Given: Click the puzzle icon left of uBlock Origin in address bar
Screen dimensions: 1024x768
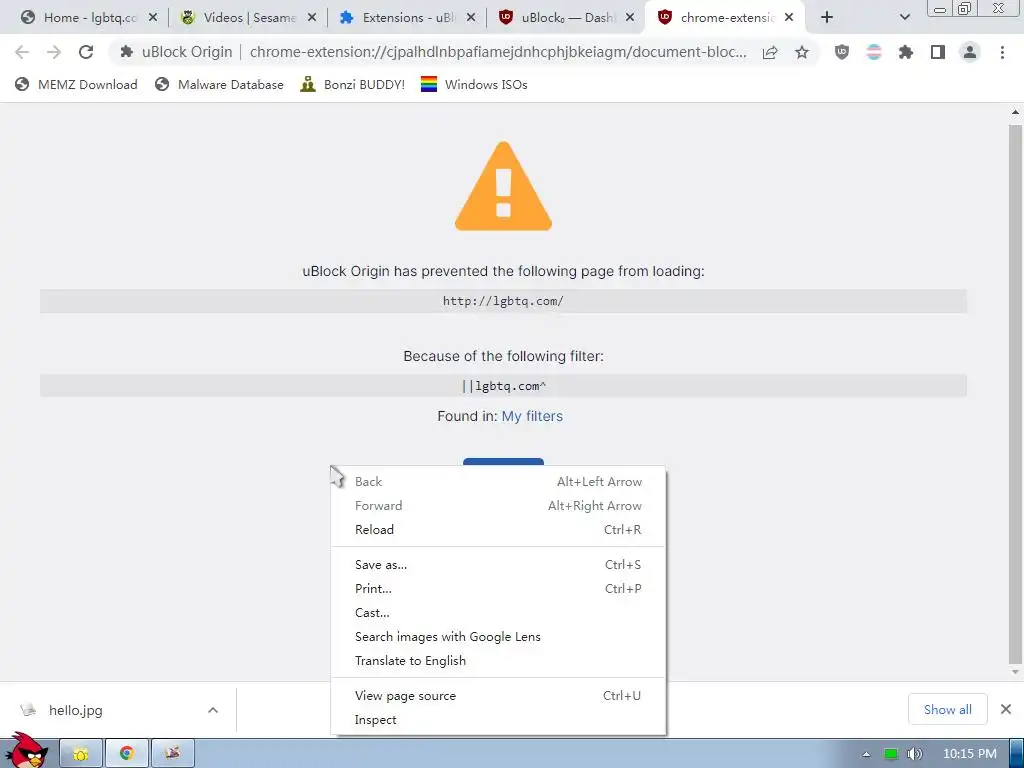Looking at the screenshot, I should 127,52.
